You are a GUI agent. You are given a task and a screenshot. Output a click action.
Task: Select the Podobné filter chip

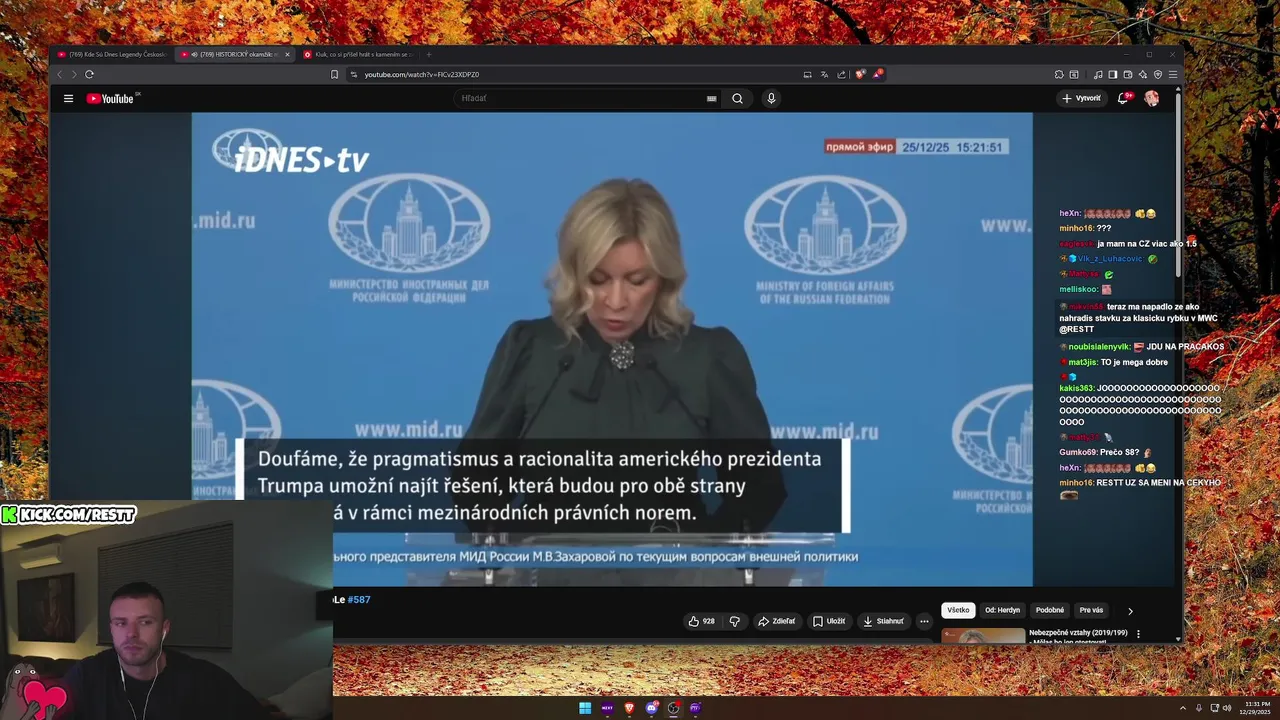click(x=1050, y=610)
